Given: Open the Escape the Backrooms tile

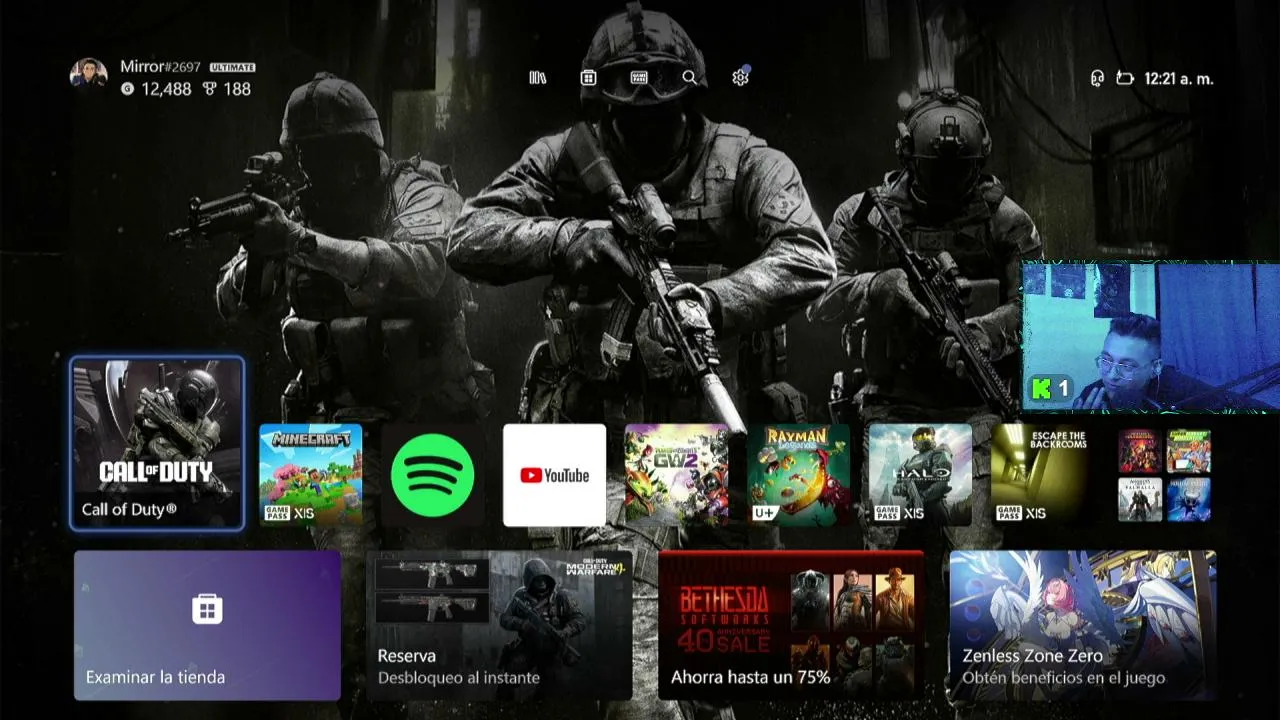Looking at the screenshot, I should (x=1043, y=475).
